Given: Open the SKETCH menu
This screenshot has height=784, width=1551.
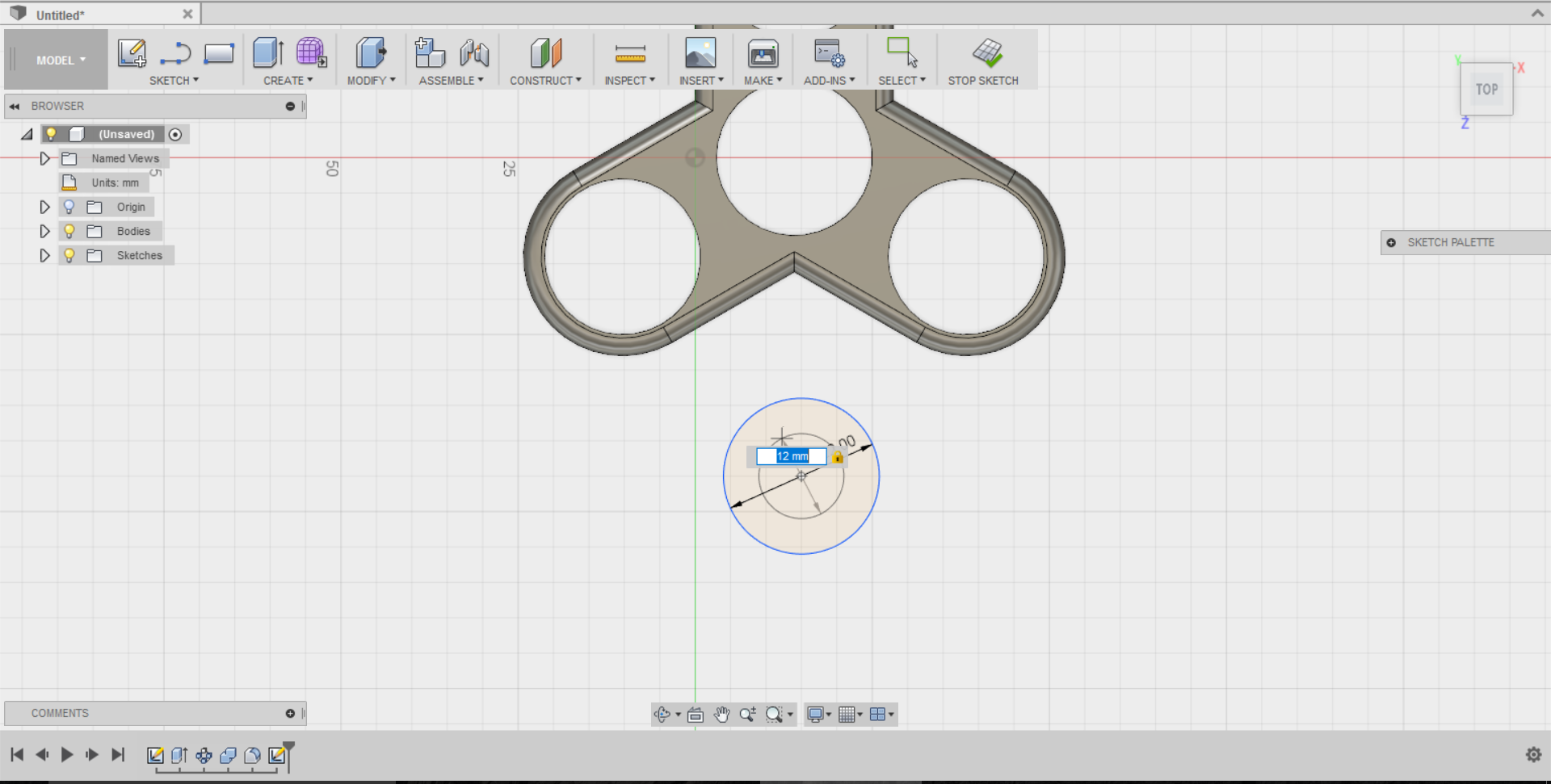Looking at the screenshot, I should (x=174, y=81).
